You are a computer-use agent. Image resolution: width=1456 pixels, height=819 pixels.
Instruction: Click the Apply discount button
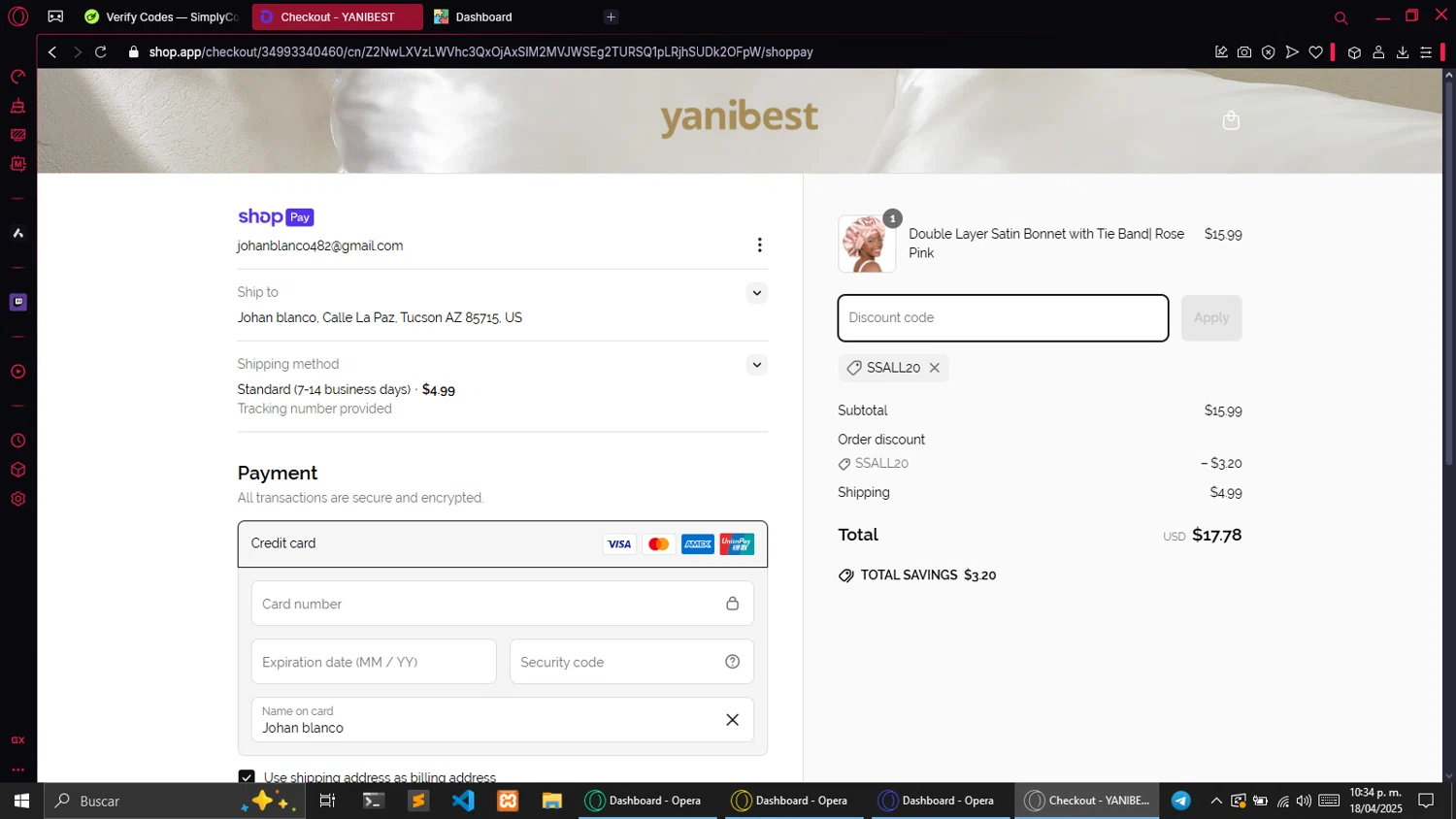point(1211,318)
